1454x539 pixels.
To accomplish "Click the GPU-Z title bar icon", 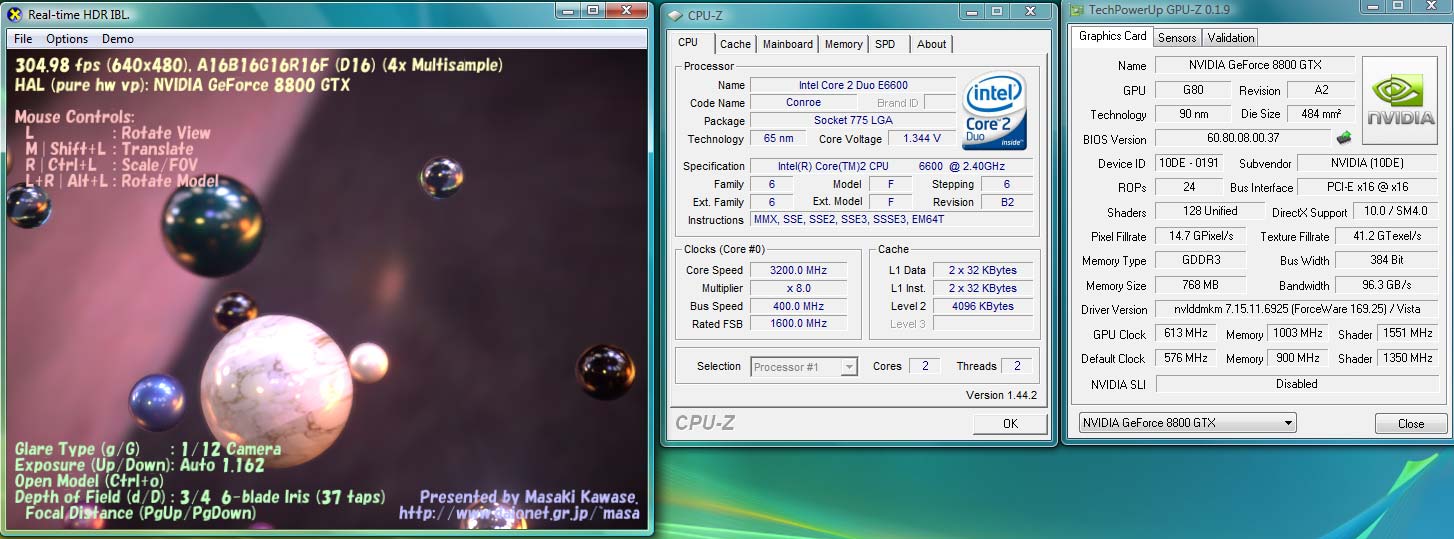I will tap(1076, 10).
